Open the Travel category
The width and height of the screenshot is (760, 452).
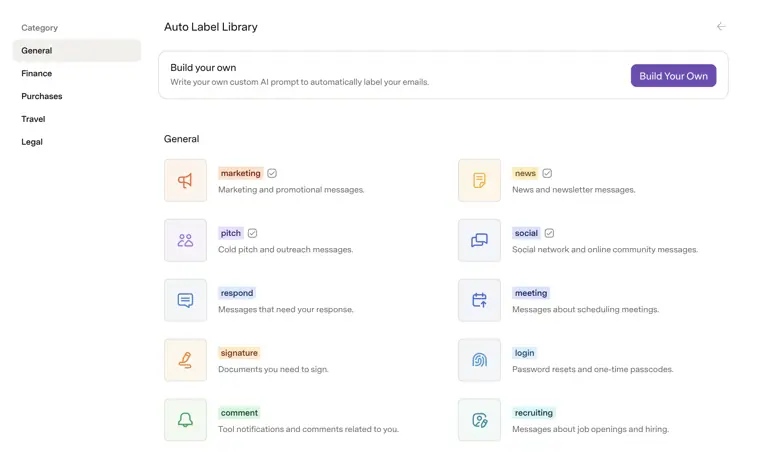tap(33, 119)
